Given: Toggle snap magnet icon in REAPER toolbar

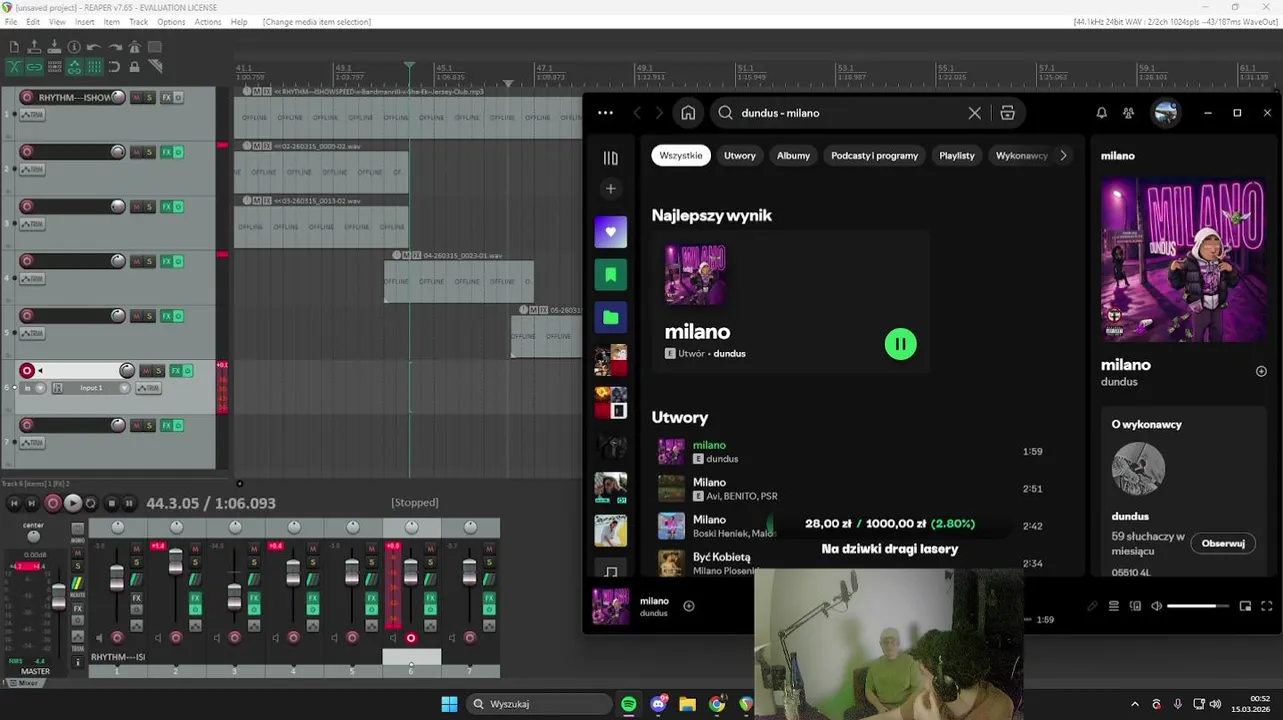Looking at the screenshot, I should click(x=114, y=67).
